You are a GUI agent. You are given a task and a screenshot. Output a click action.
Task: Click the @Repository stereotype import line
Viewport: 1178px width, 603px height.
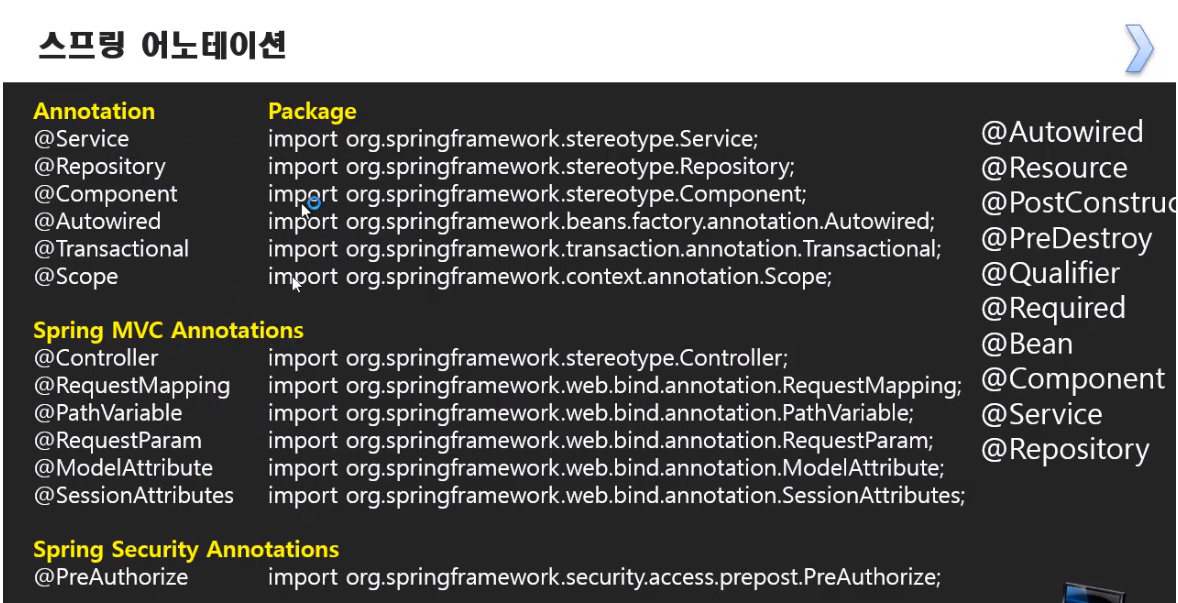[x=531, y=167]
